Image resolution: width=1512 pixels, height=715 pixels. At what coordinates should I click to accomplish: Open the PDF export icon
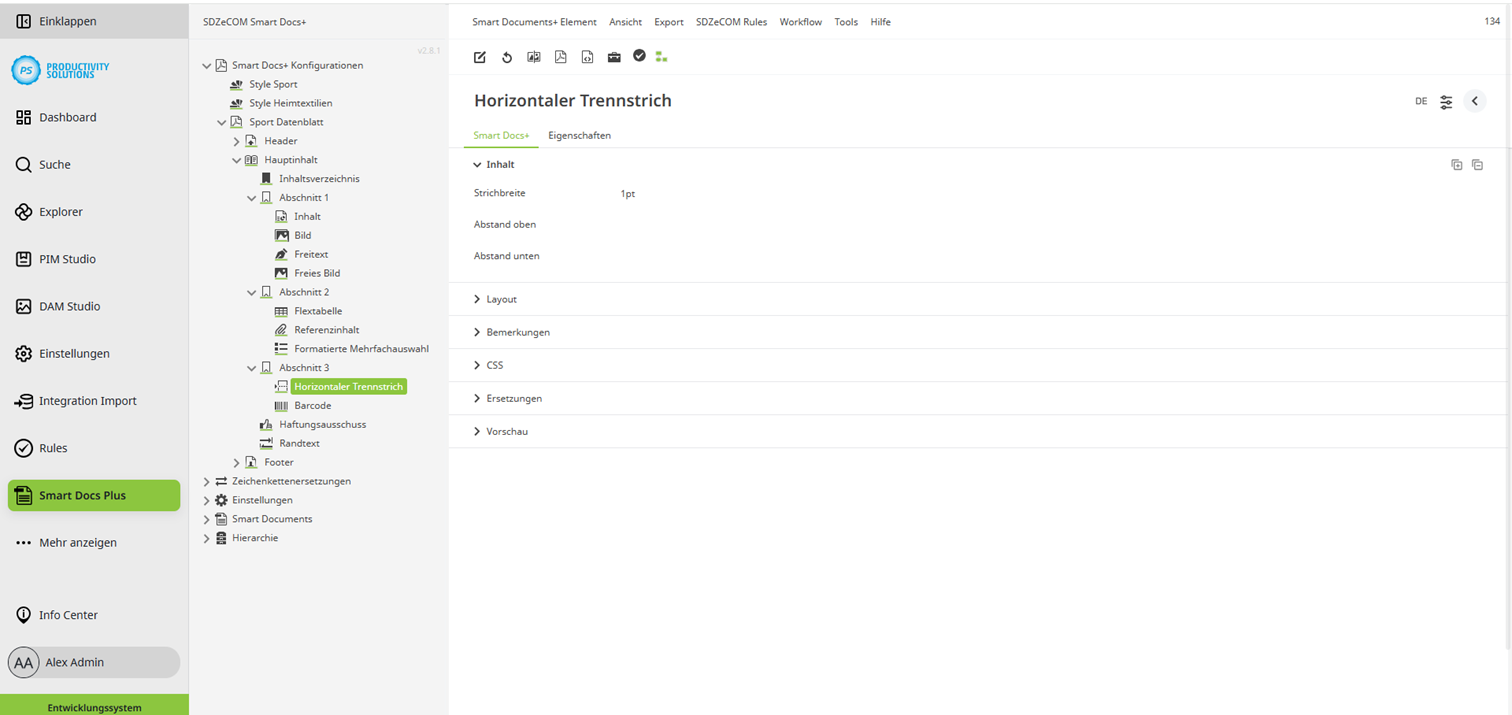561,57
